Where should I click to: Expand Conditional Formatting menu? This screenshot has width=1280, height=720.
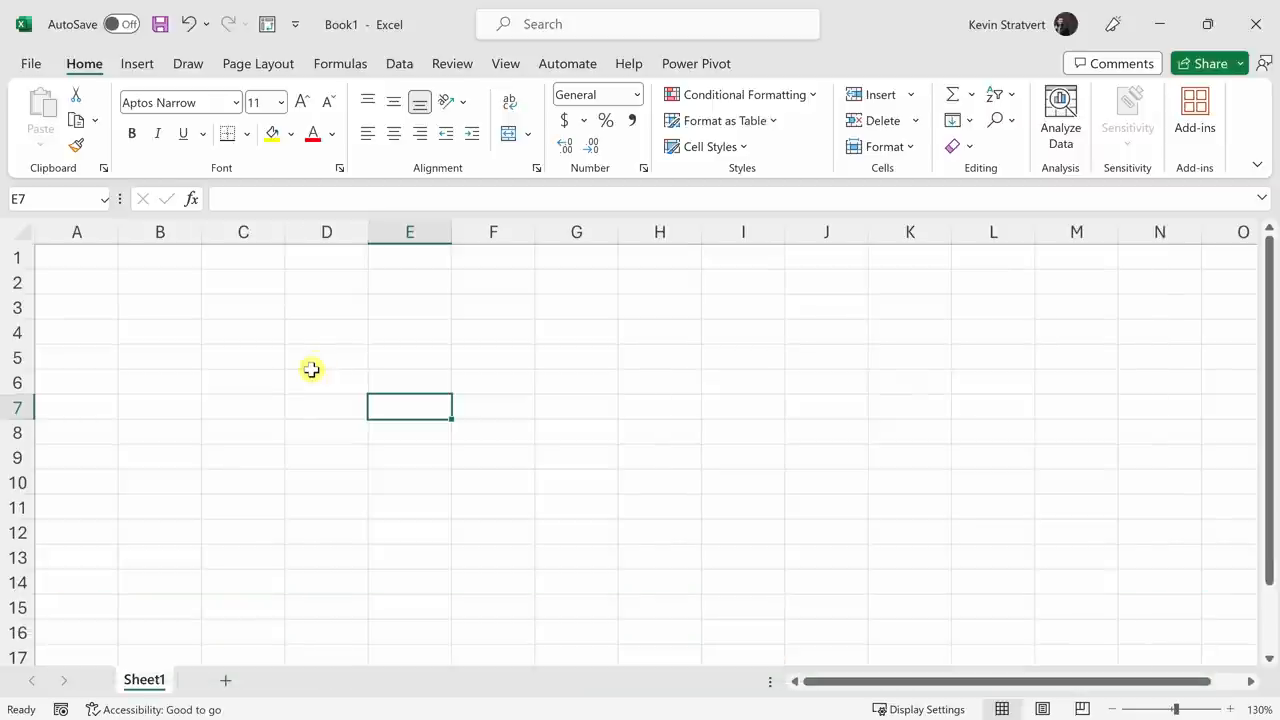pos(740,94)
